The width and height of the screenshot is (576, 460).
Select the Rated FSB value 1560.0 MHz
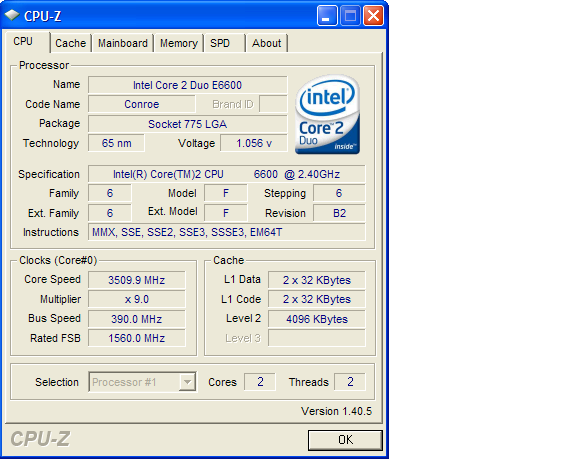(x=137, y=338)
